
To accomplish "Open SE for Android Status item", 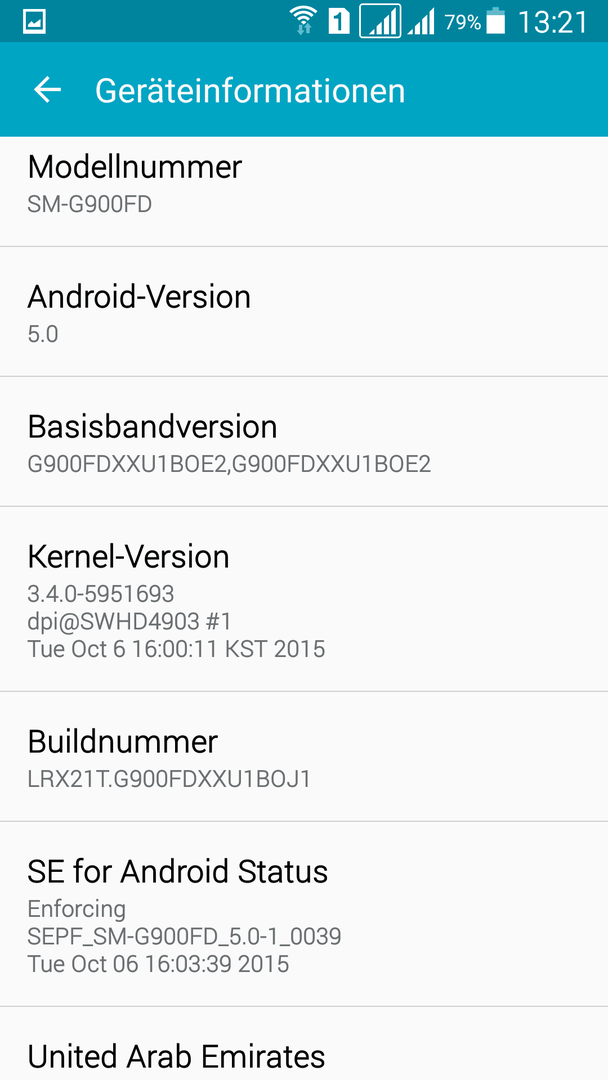I will pos(304,914).
